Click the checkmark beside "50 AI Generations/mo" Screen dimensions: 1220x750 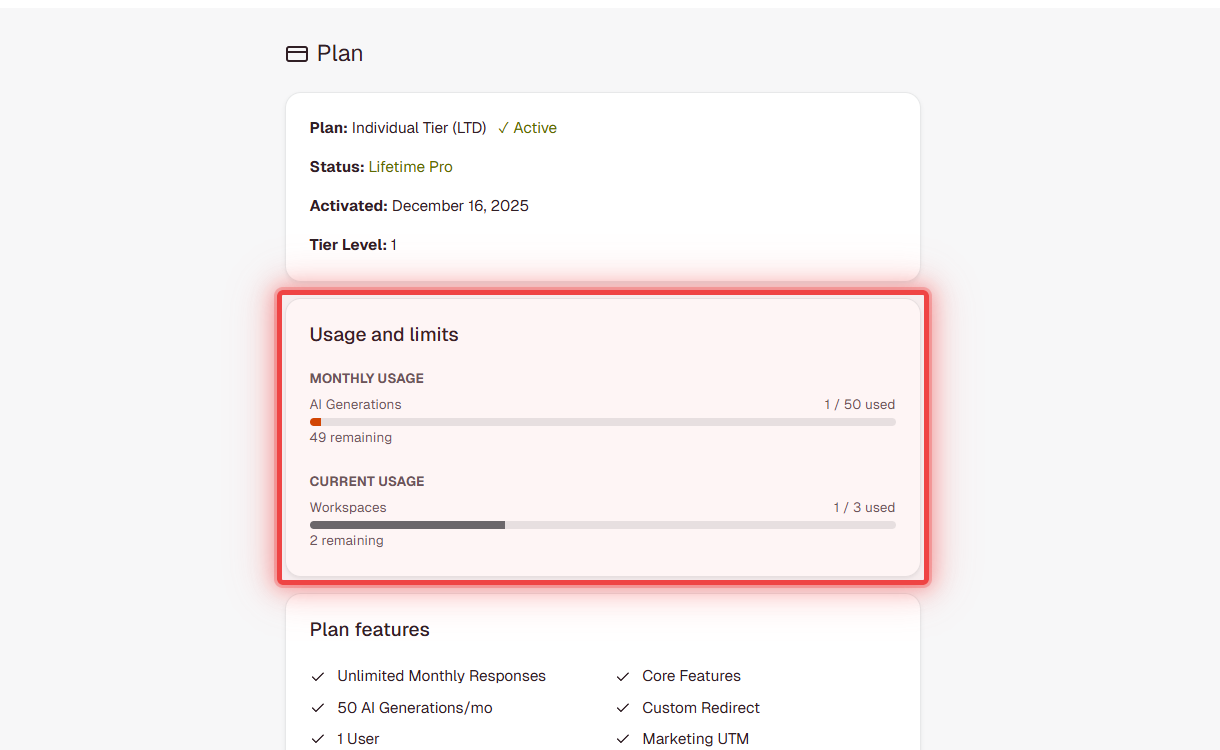(318, 707)
